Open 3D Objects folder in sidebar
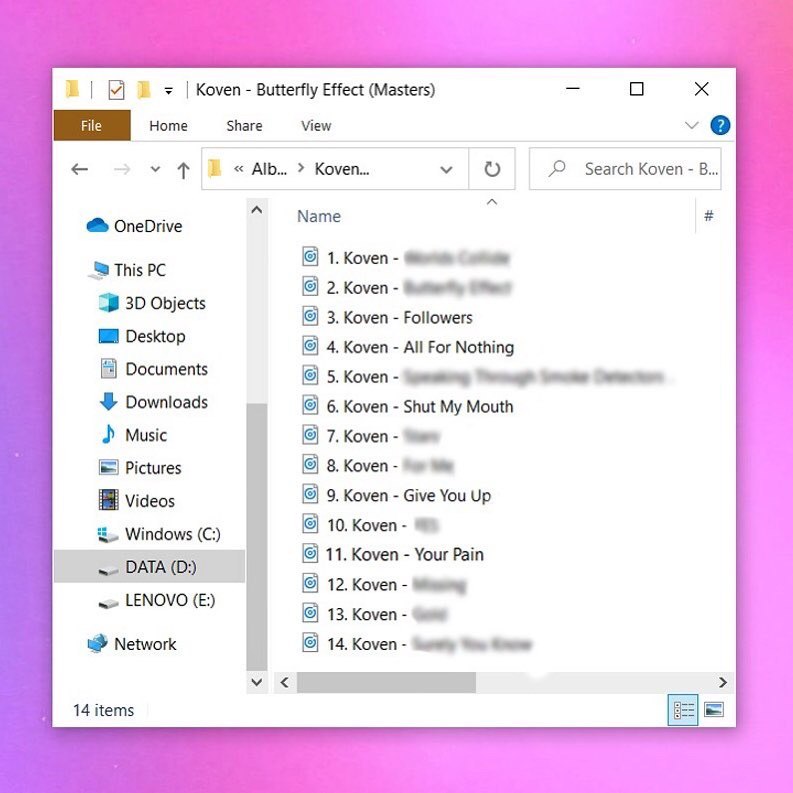Viewport: 793px width, 793px height. [152, 303]
